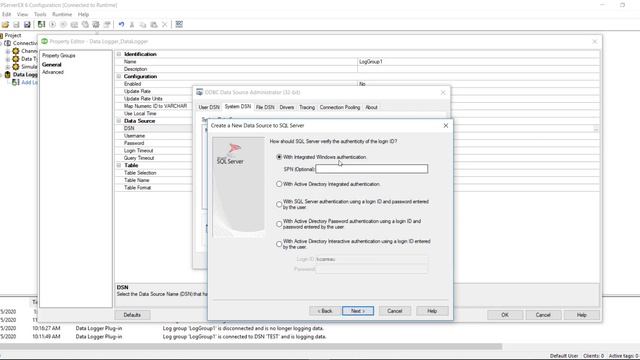Switch to the Tracing tab

tap(307, 107)
